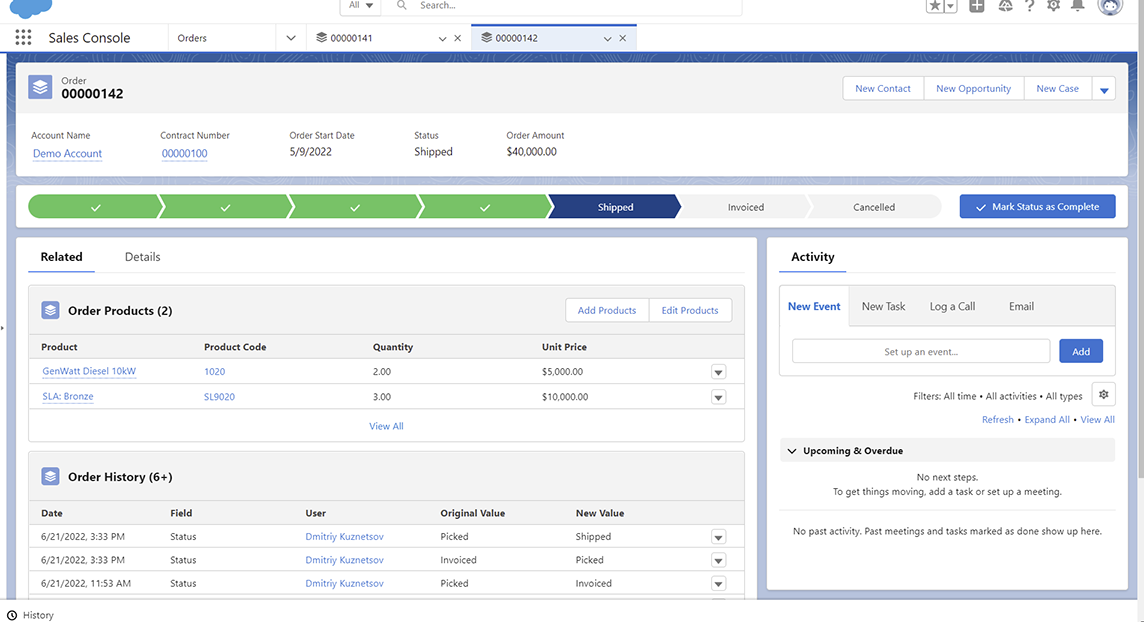
Task: Open the favorites list dropdown arrow
Action: [951, 6]
